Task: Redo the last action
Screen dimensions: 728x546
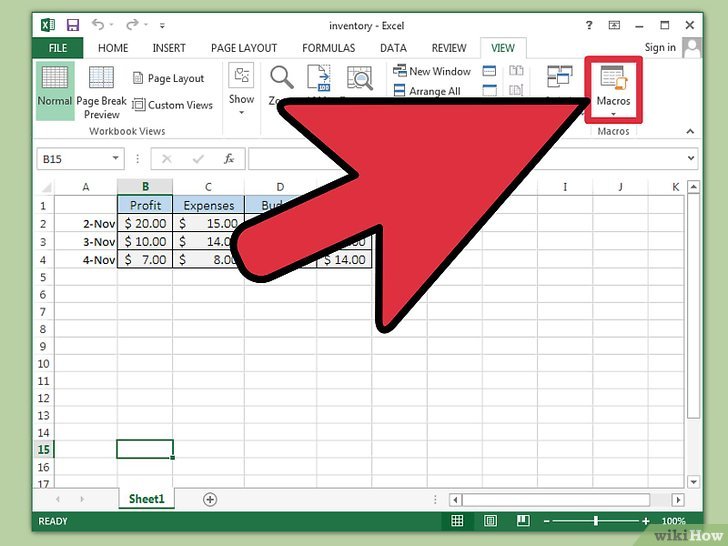Action: tap(132, 24)
